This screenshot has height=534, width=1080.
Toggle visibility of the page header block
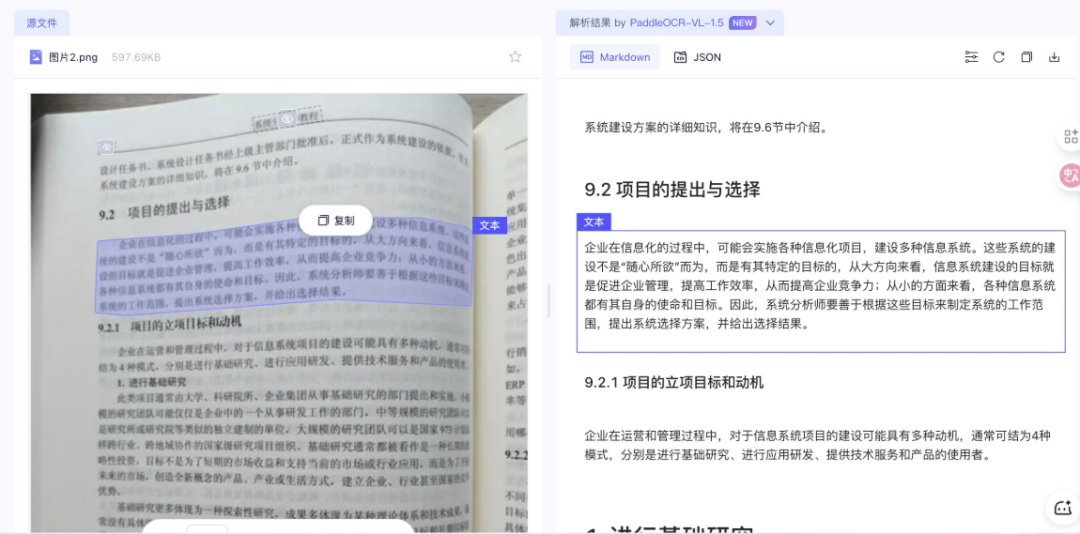[287, 119]
